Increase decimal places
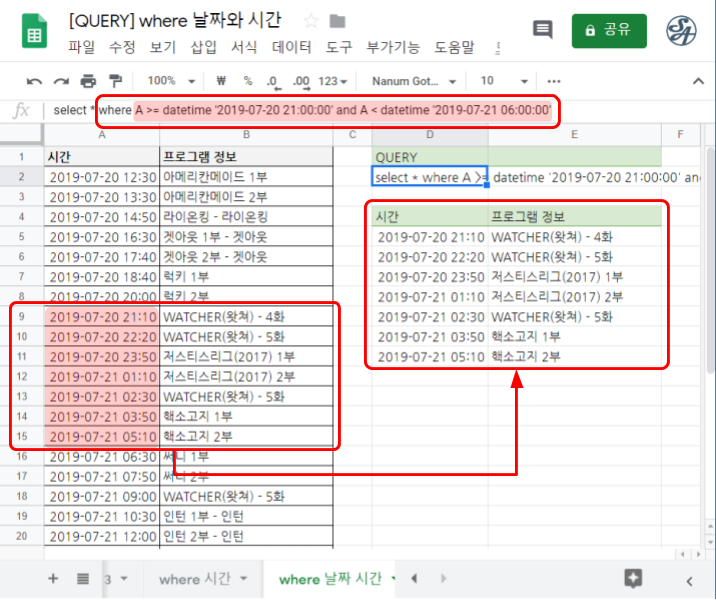The width and height of the screenshot is (716, 600). click(302, 82)
